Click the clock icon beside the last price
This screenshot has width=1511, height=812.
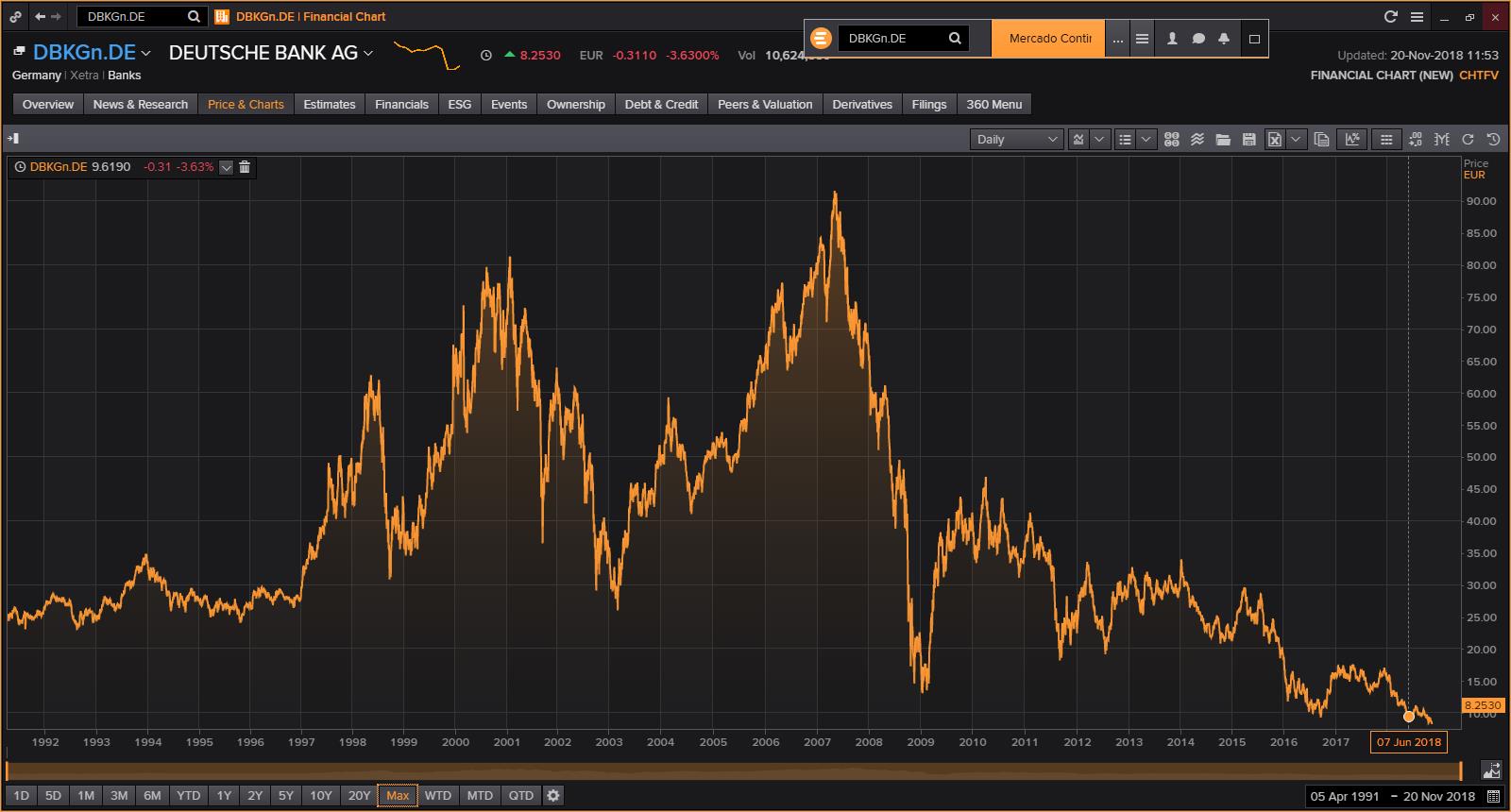[x=485, y=55]
